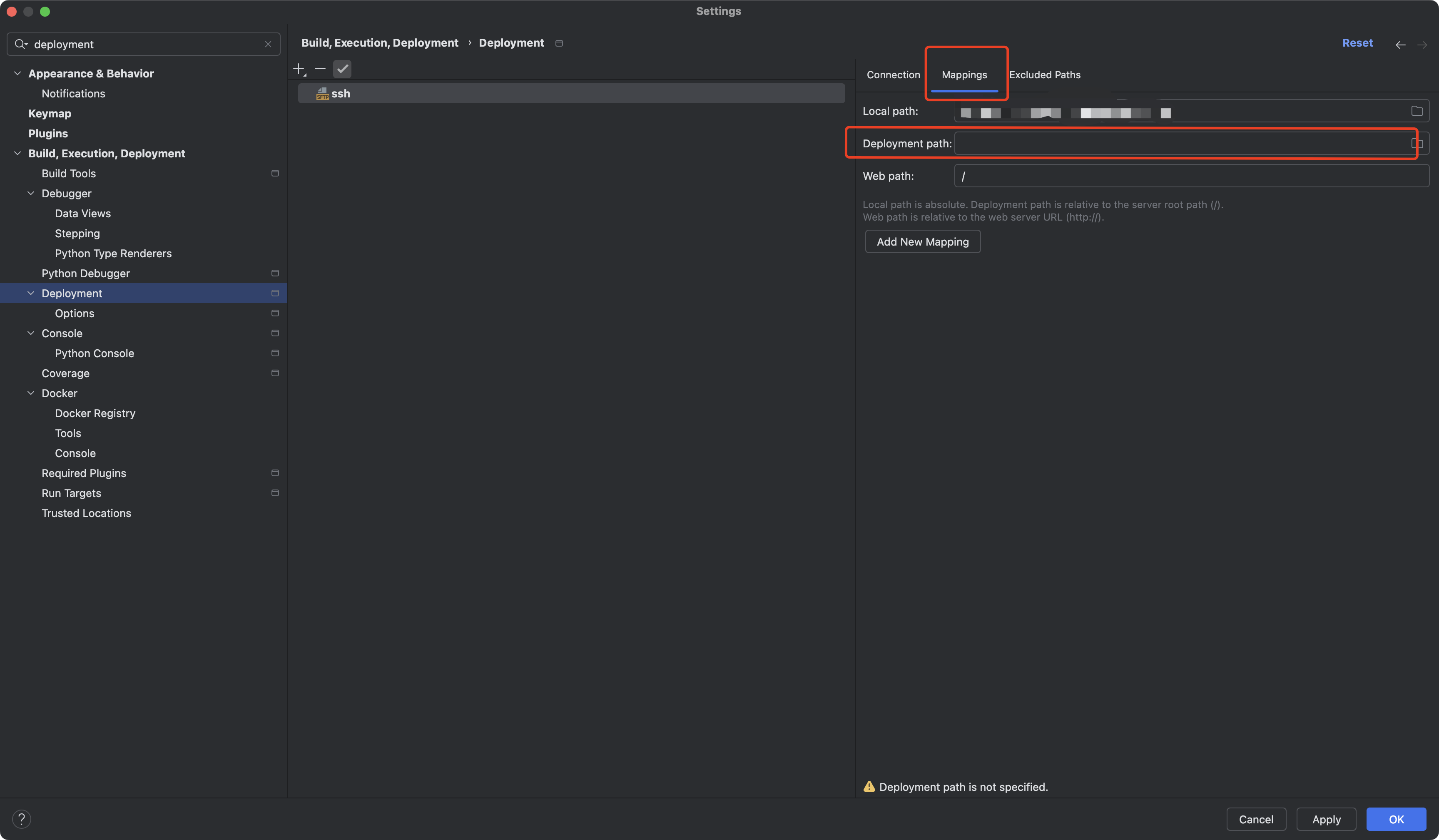Toggle the use-as-default checkmark icon

click(x=342, y=69)
